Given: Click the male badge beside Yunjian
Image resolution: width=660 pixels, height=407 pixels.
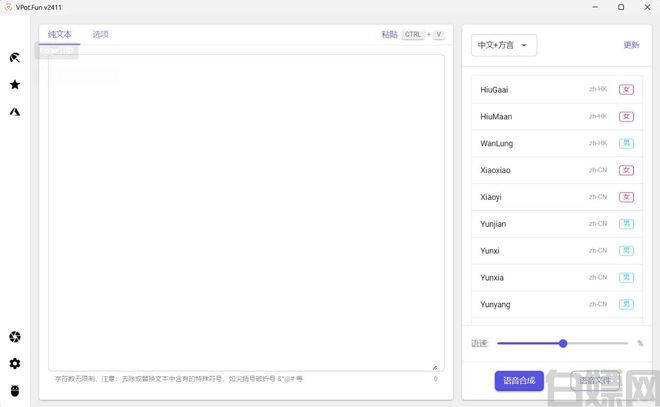Looking at the screenshot, I should (626, 224).
